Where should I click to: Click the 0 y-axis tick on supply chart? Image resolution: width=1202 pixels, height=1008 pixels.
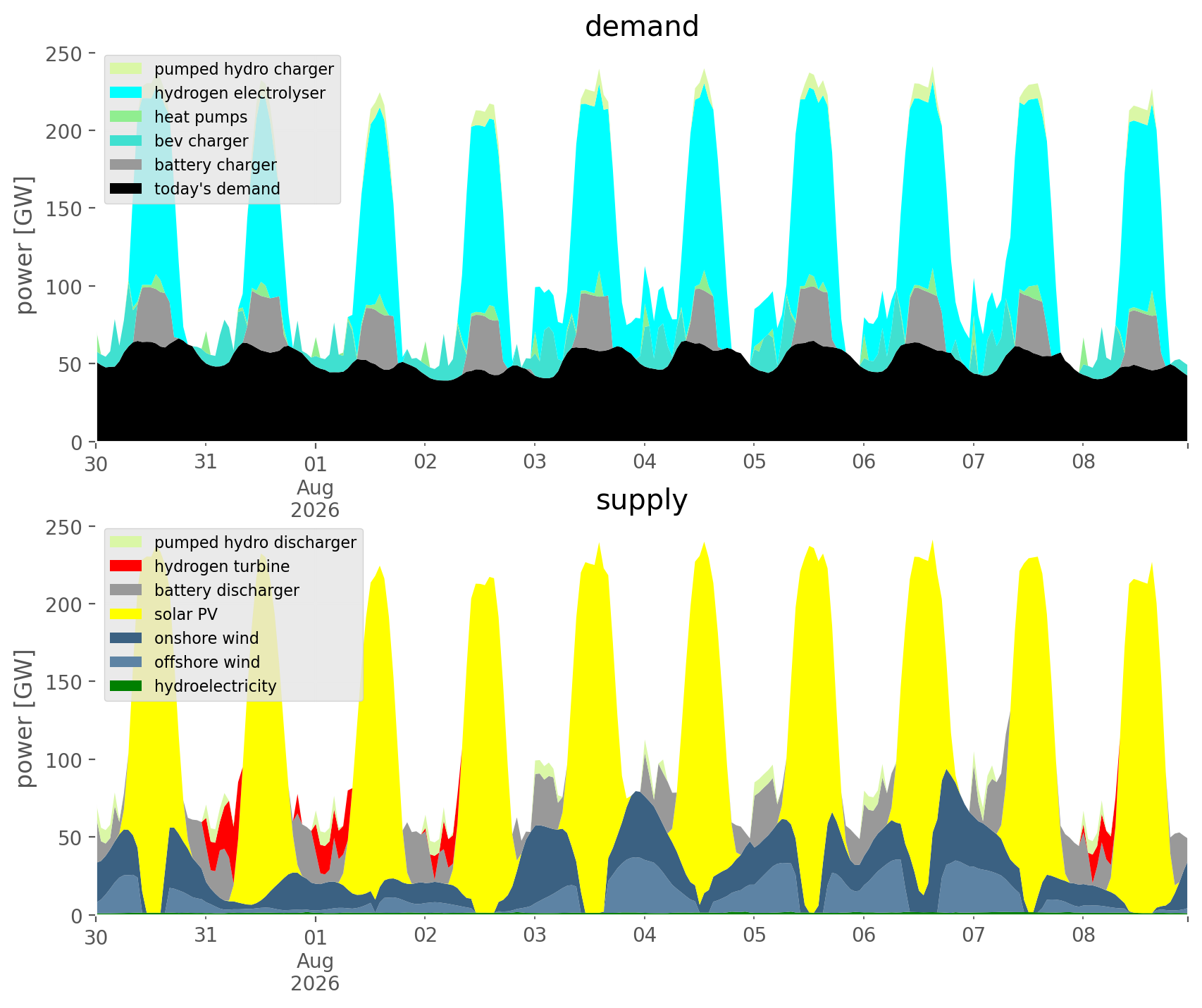point(77,916)
